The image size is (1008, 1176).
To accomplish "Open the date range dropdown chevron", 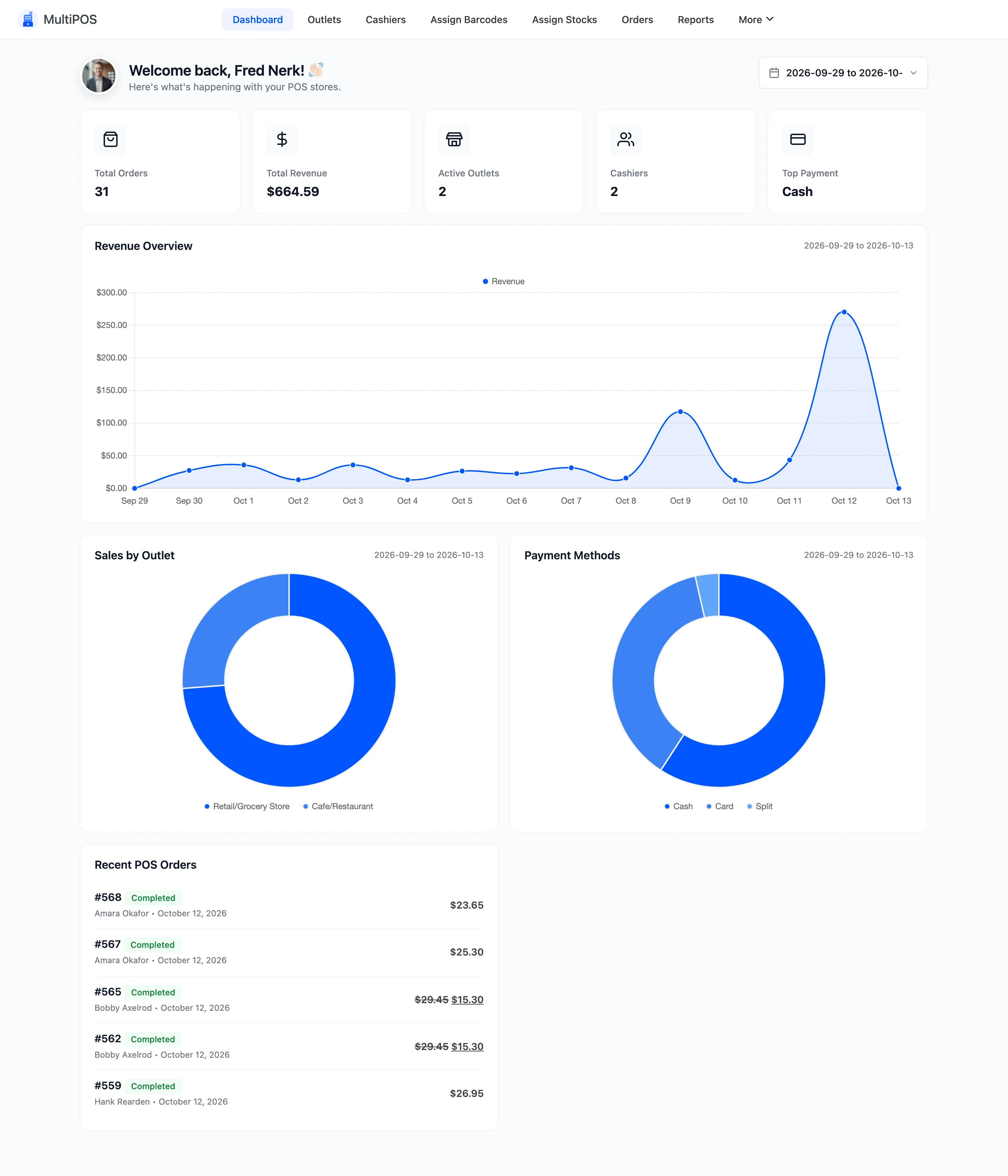I will [x=913, y=73].
